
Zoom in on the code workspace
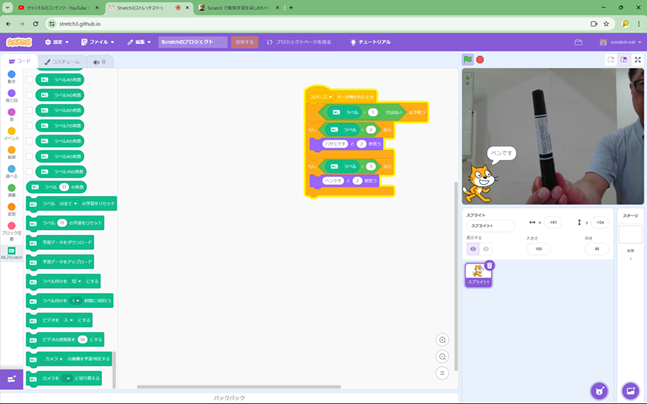(442, 340)
